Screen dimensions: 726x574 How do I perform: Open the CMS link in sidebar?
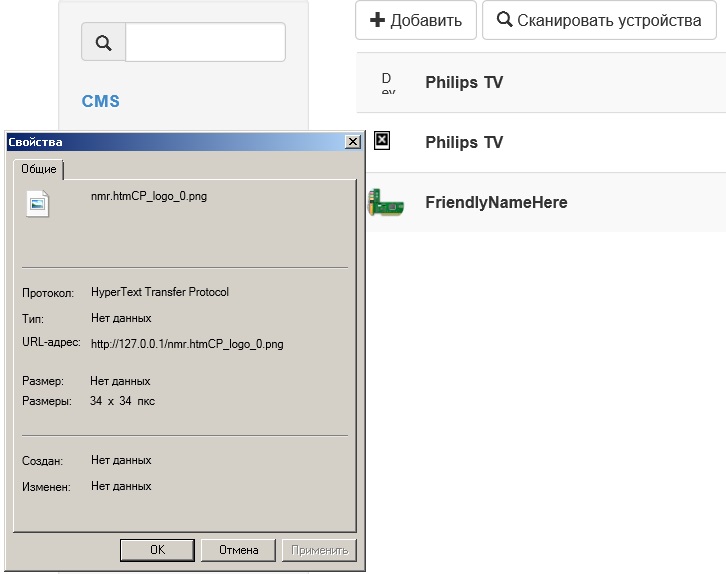click(101, 101)
